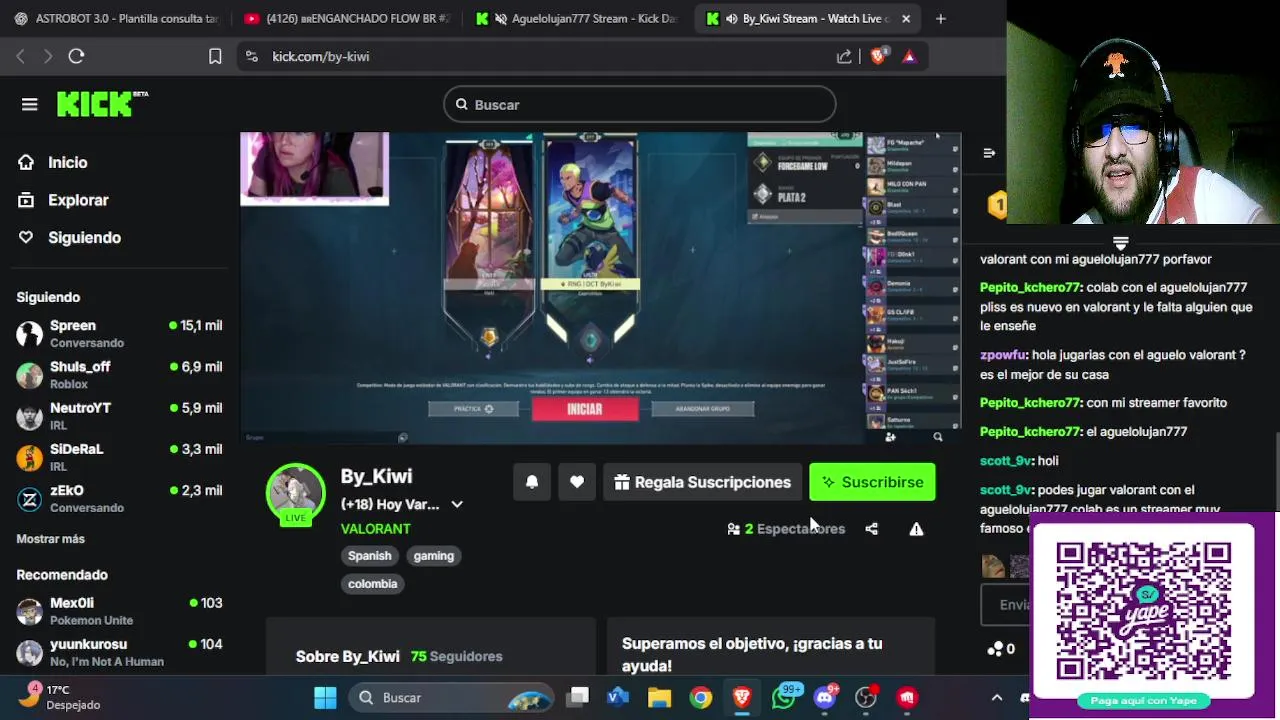Toggle the bell notifications button
The height and width of the screenshot is (720, 1280).
click(x=532, y=482)
